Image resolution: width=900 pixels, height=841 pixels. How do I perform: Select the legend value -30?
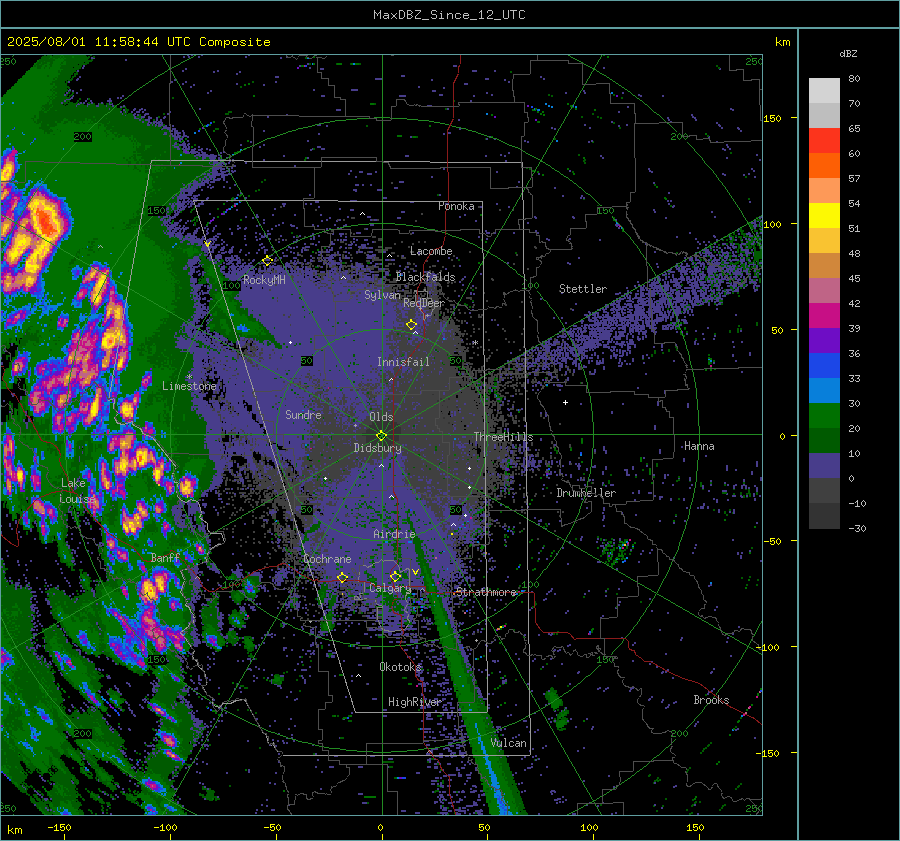pyautogui.click(x=856, y=528)
